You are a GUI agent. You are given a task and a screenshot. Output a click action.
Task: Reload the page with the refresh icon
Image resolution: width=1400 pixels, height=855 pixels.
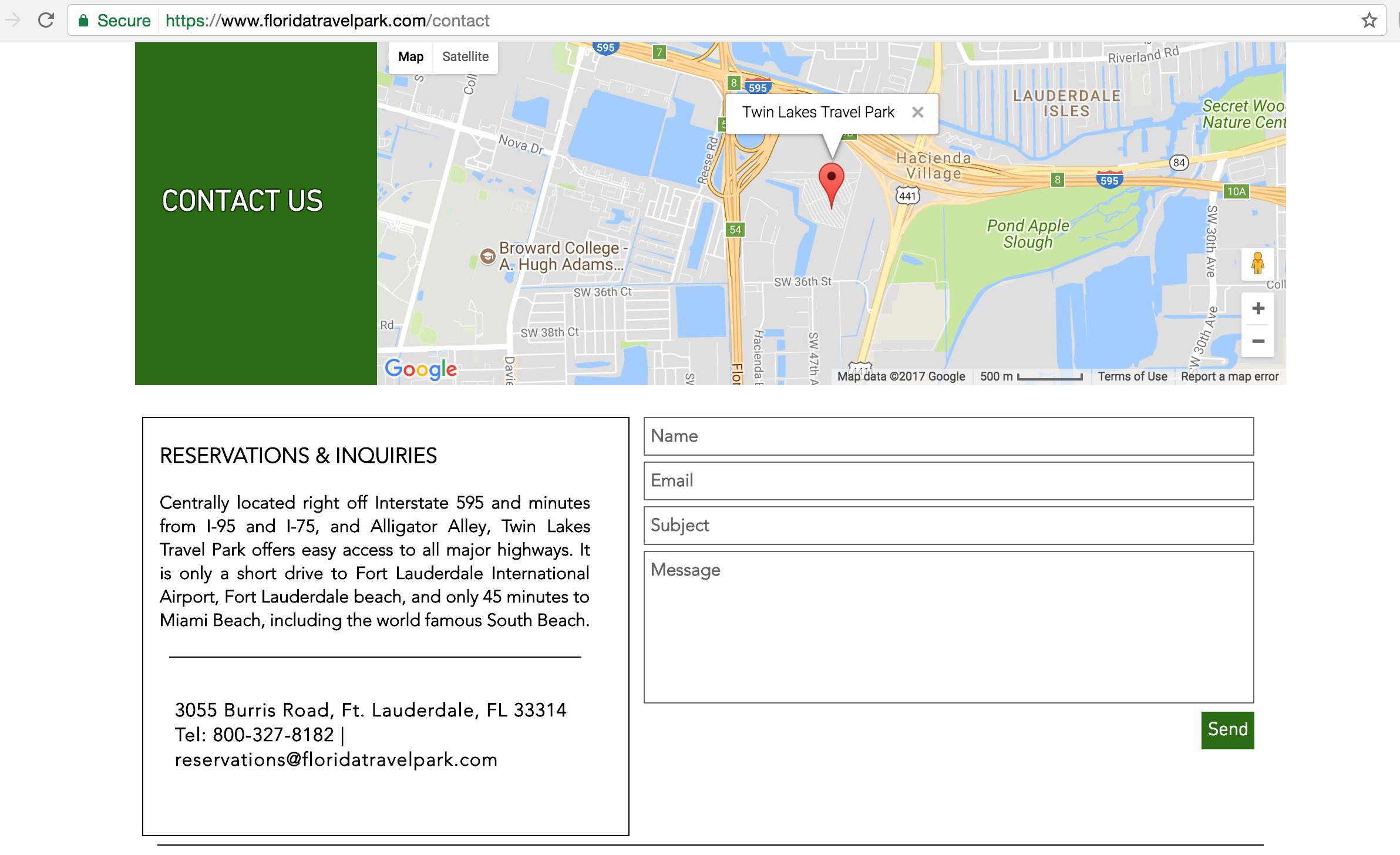[x=46, y=21]
